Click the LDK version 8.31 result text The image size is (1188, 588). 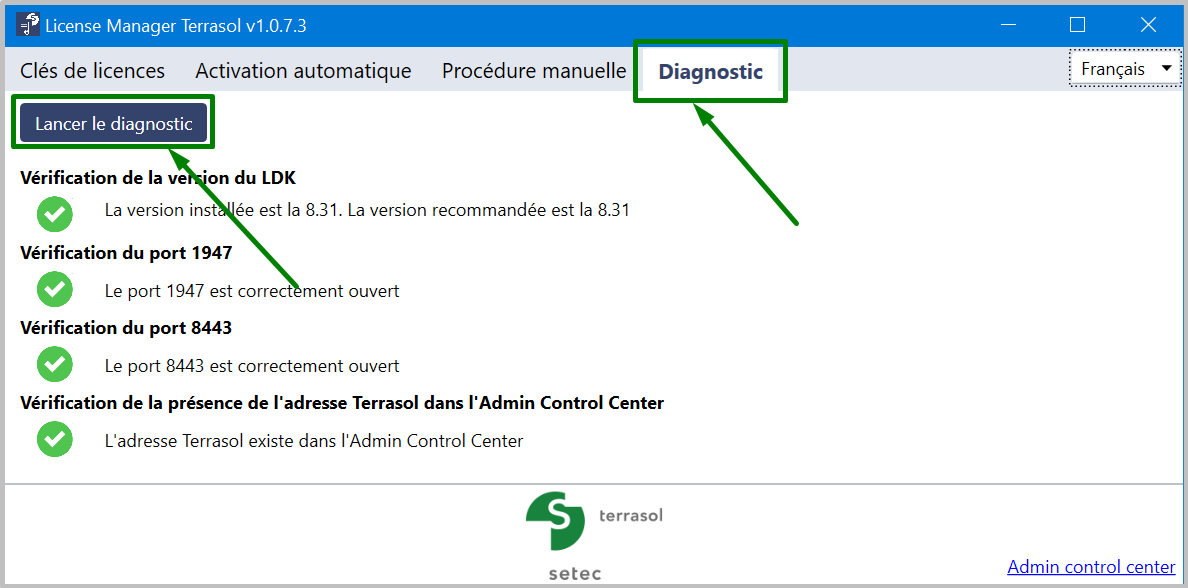pyautogui.click(x=367, y=210)
